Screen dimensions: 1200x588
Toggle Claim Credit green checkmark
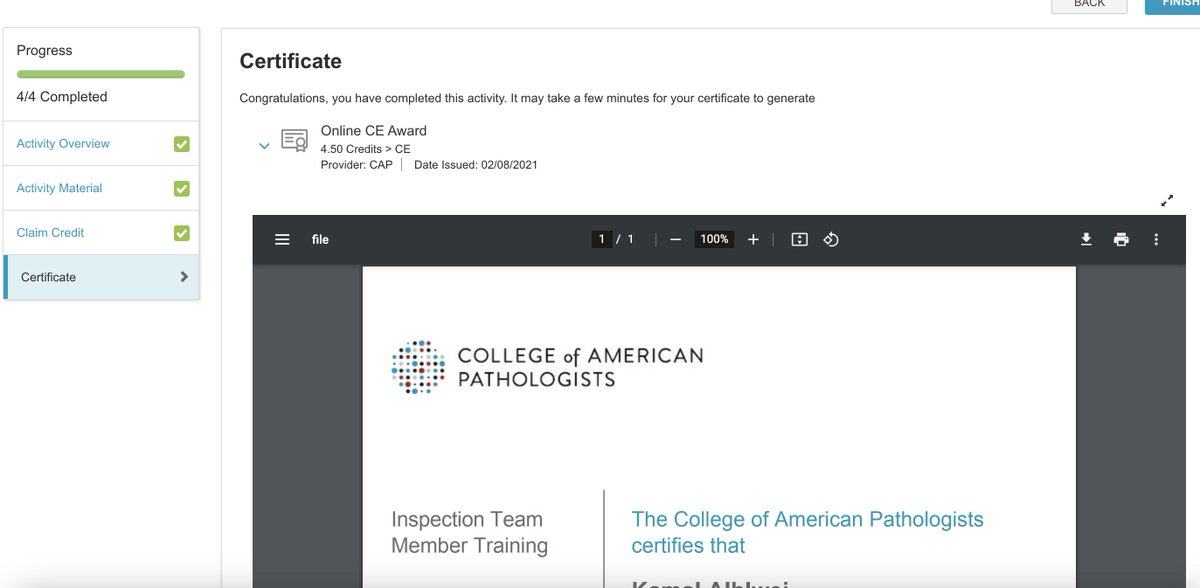pos(181,233)
